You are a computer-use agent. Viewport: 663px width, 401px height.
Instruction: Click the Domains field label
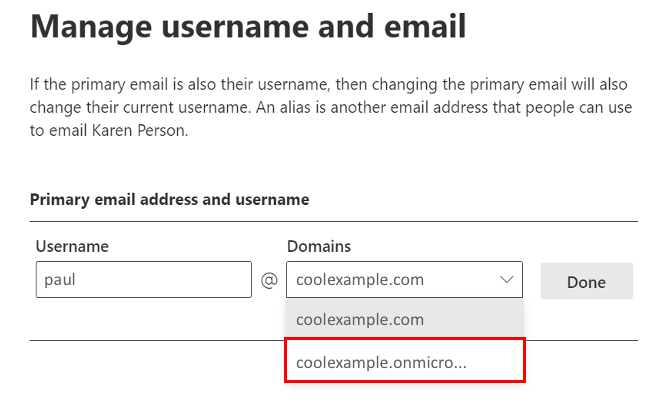(318, 246)
